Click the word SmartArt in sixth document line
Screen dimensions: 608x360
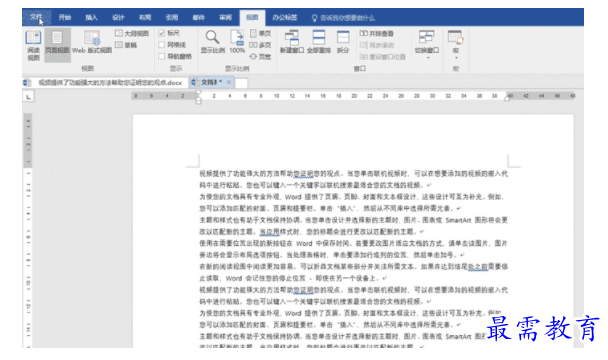pos(459,220)
